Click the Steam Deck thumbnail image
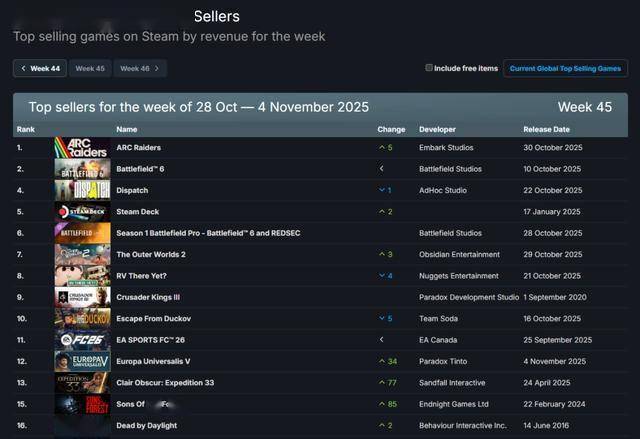 82,212
